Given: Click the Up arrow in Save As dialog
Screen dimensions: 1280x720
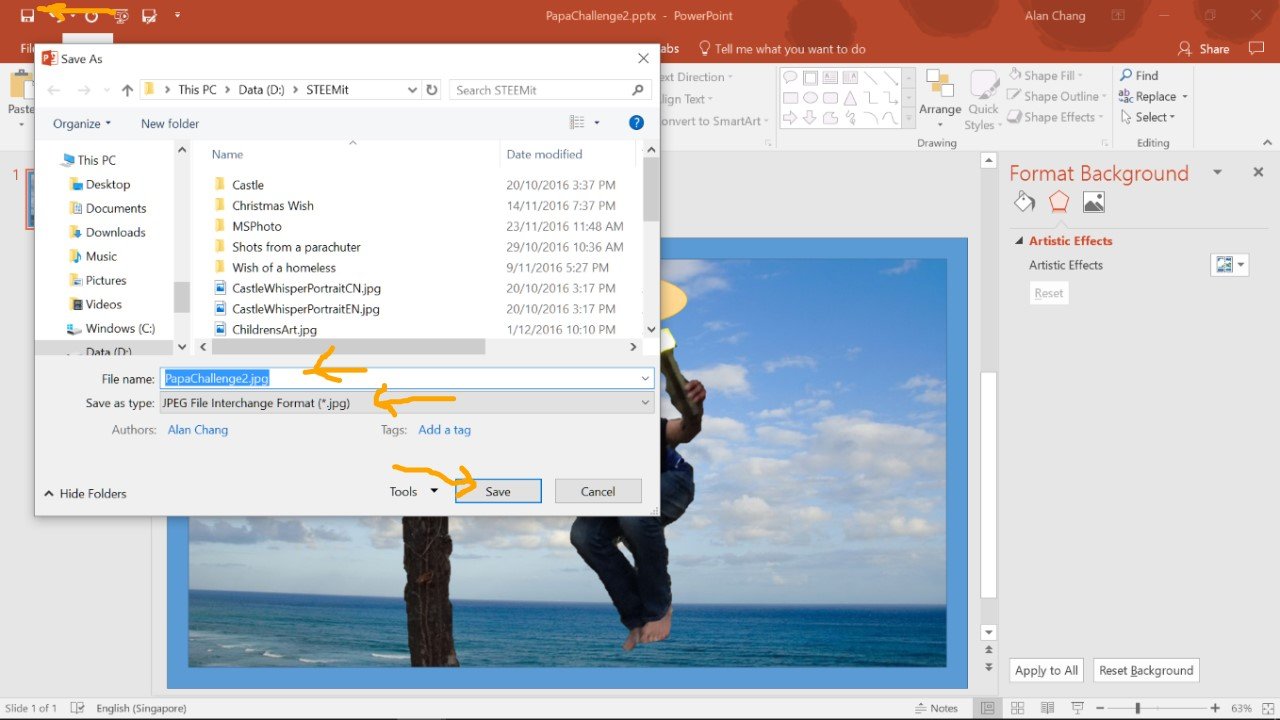Looking at the screenshot, I should pos(127,90).
